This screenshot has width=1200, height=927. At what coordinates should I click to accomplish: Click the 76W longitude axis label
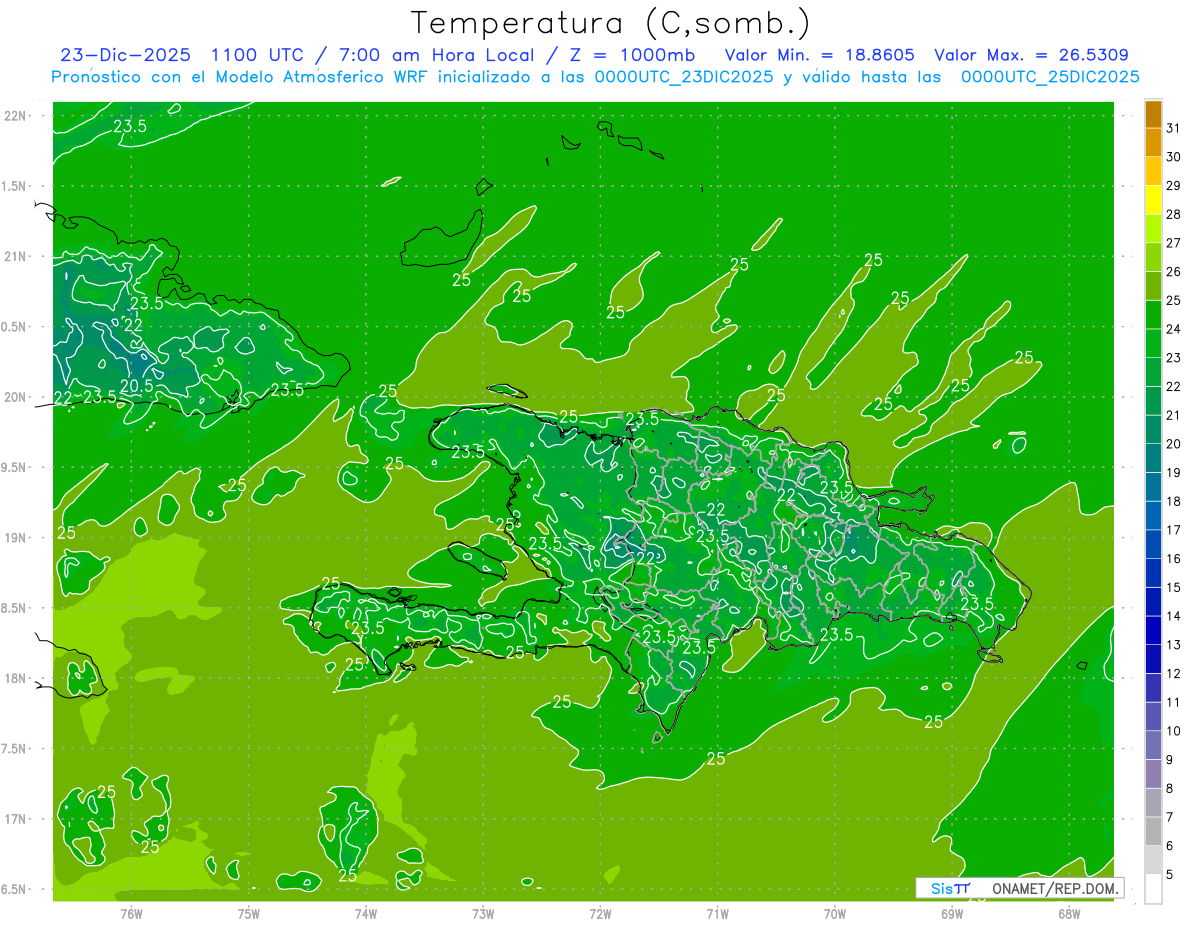(131, 912)
